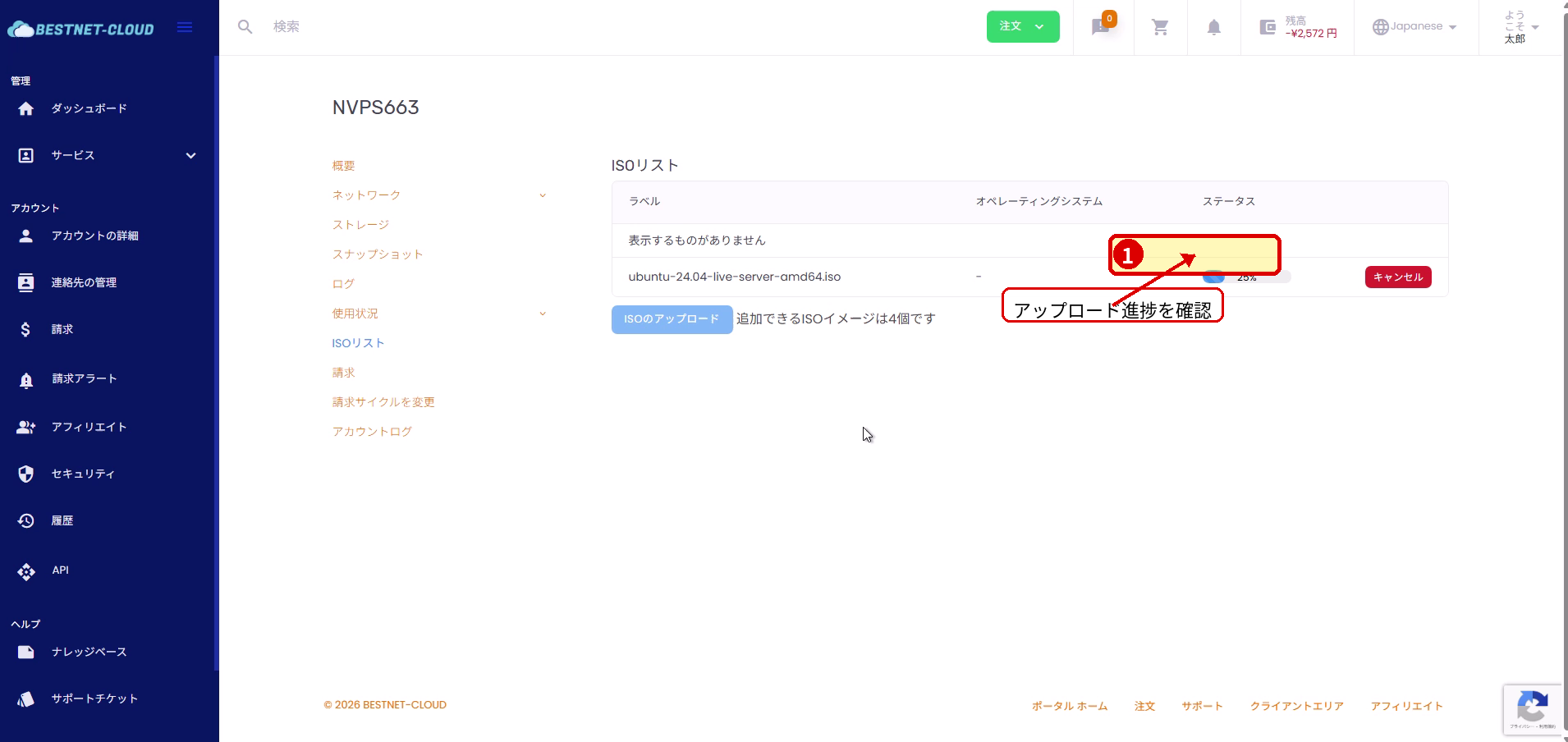Click the wallet balance icon
The width and height of the screenshot is (1568, 742).
point(1268,27)
